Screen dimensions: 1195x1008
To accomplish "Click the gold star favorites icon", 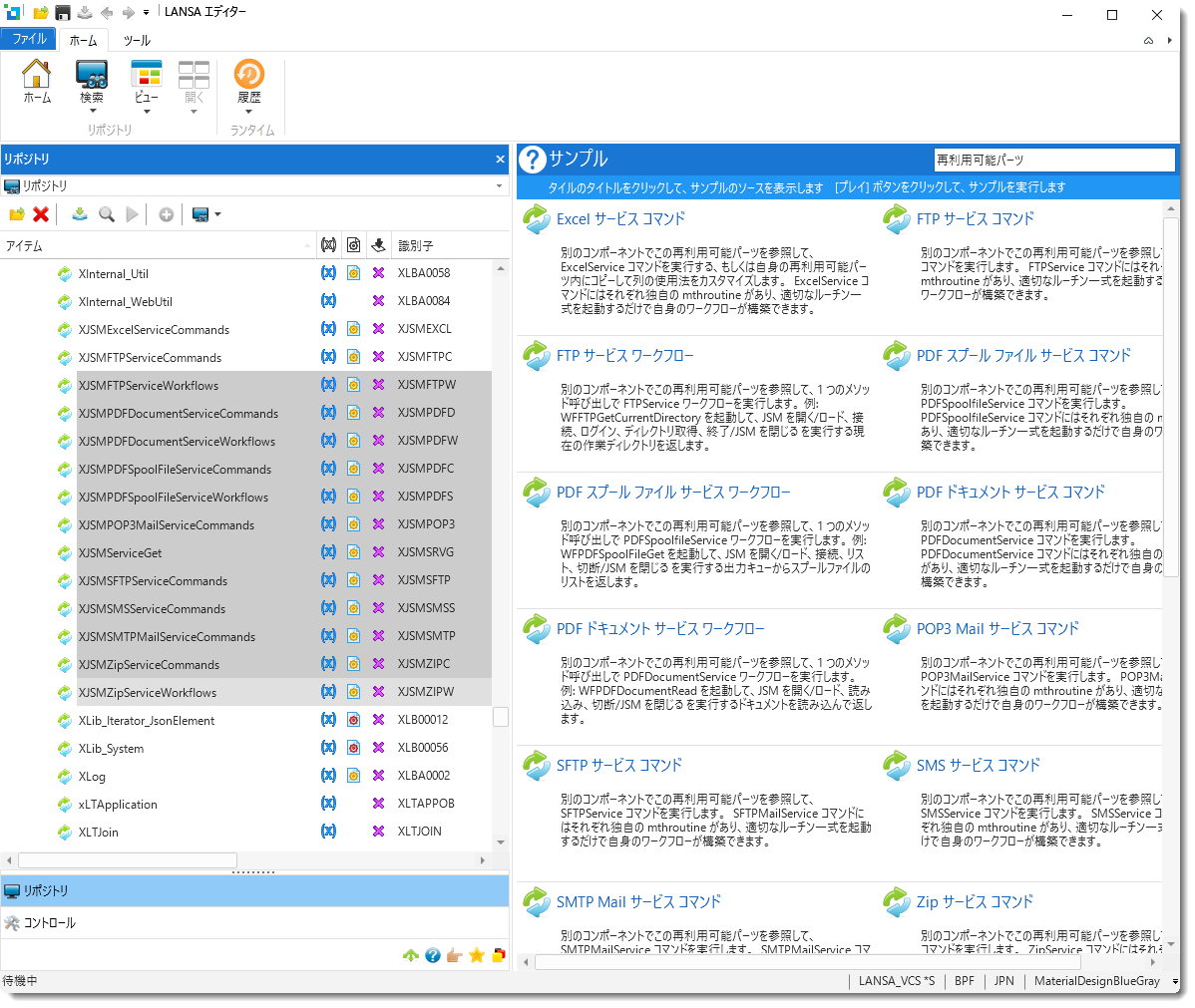I will 477,955.
